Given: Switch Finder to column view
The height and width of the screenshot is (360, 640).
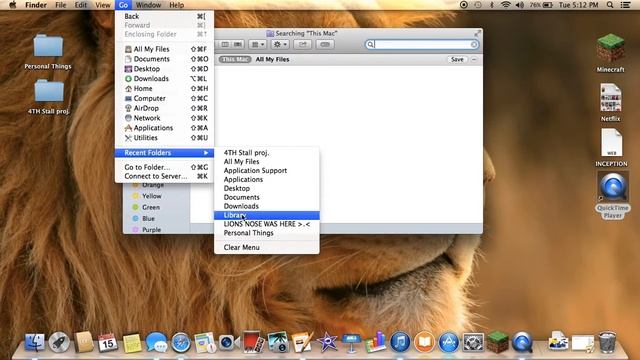Looking at the screenshot, I should (x=225, y=44).
